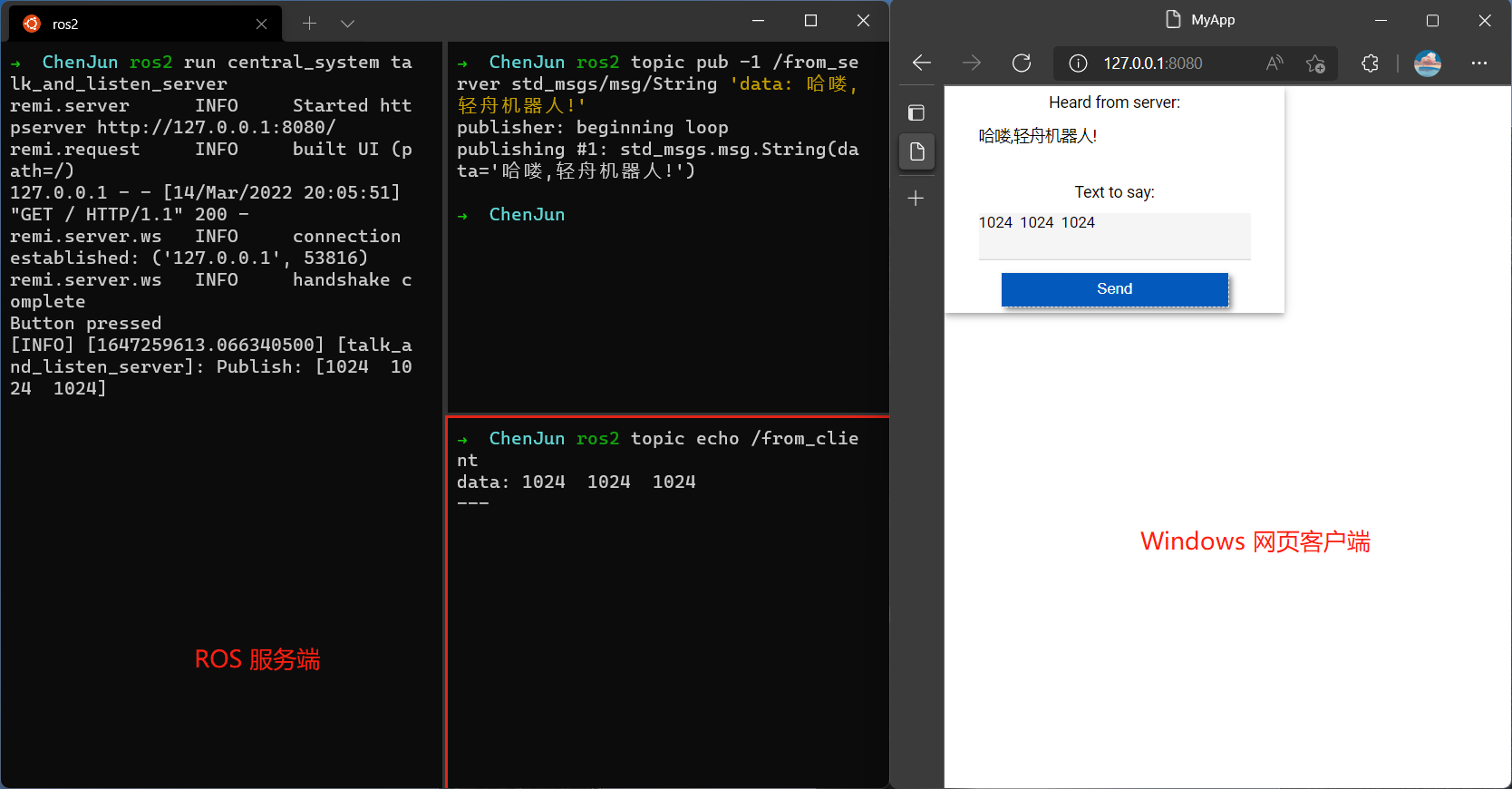Focus the left terminal pane at 'Button pressed'
The width and height of the screenshot is (1512, 789).
click(85, 324)
